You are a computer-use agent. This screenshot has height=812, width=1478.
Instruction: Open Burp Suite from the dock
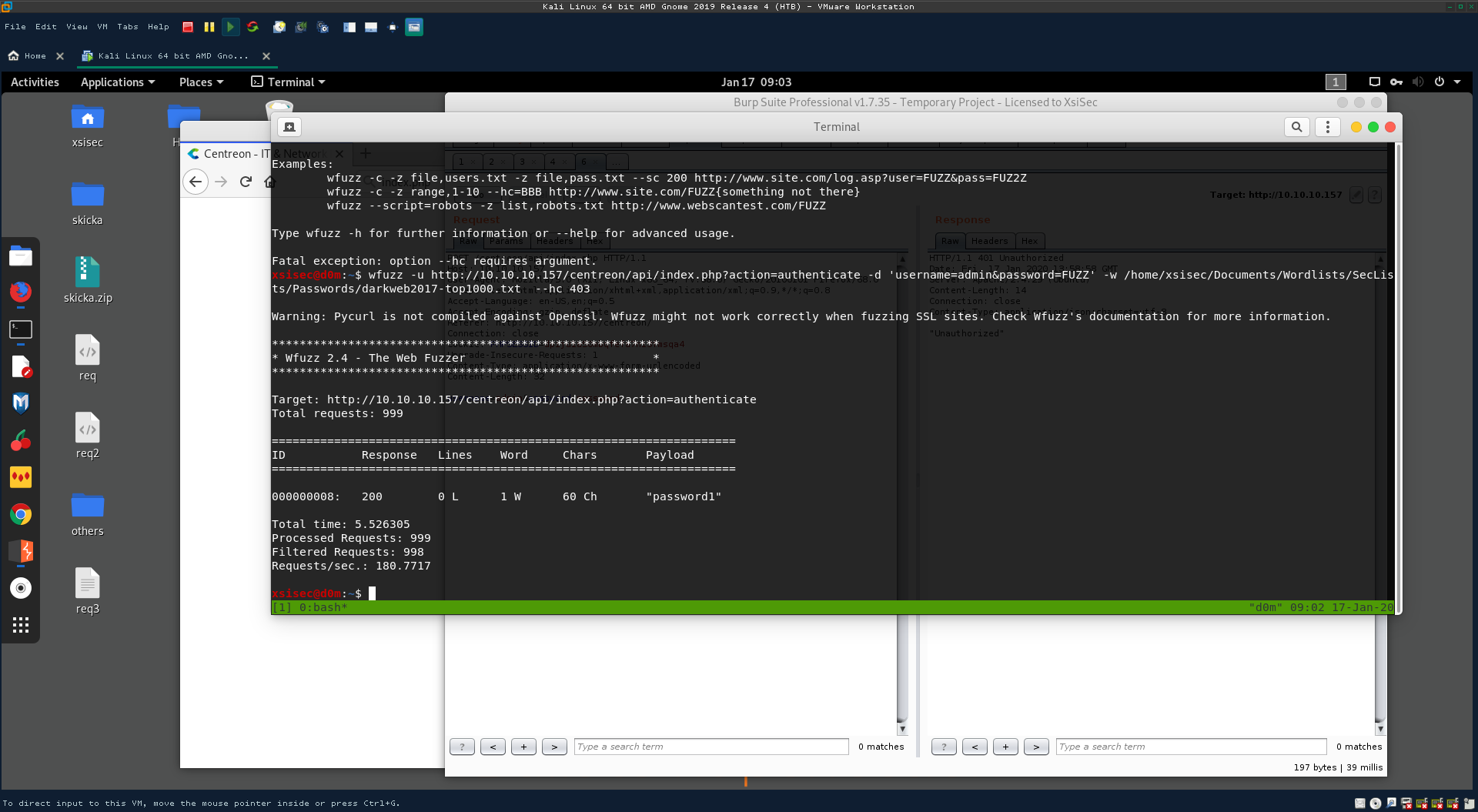click(21, 551)
